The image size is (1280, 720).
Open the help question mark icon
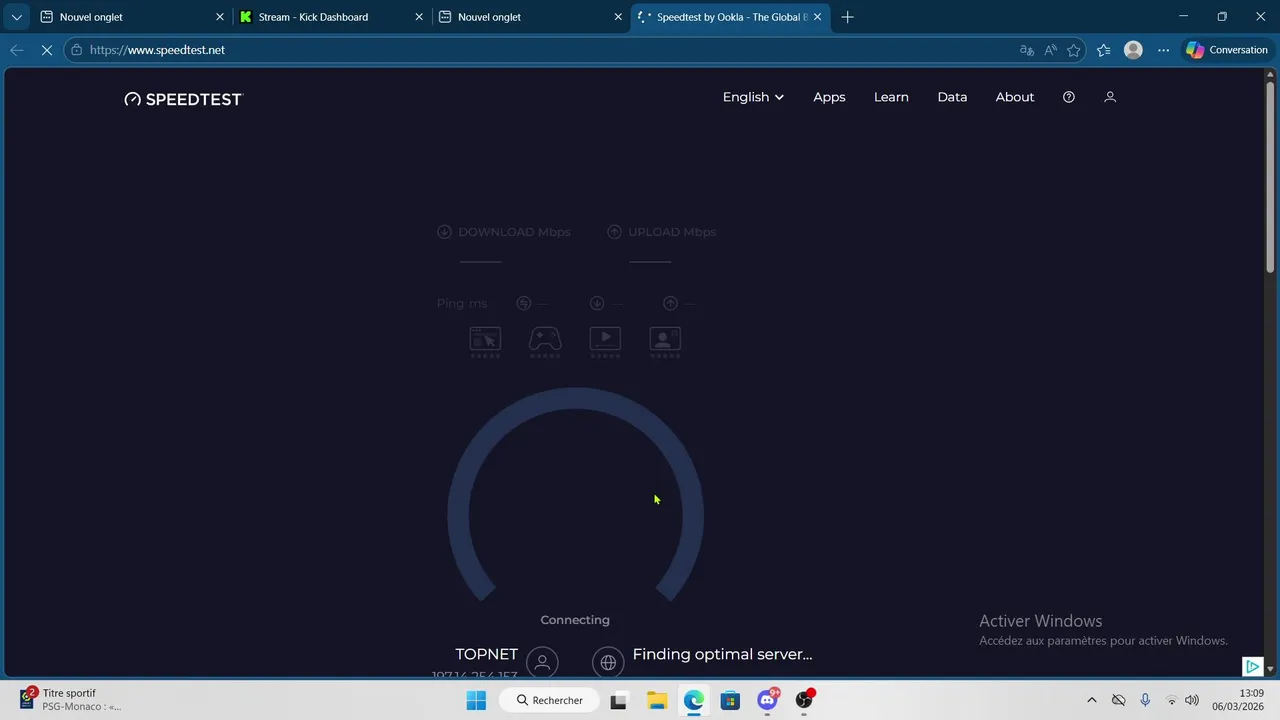[x=1069, y=97]
